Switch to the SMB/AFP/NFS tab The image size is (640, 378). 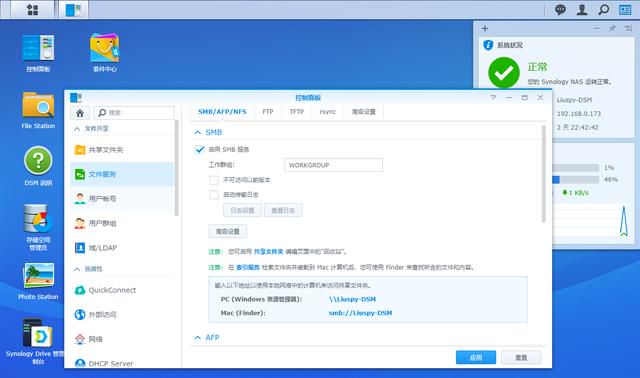pyautogui.click(x=222, y=111)
